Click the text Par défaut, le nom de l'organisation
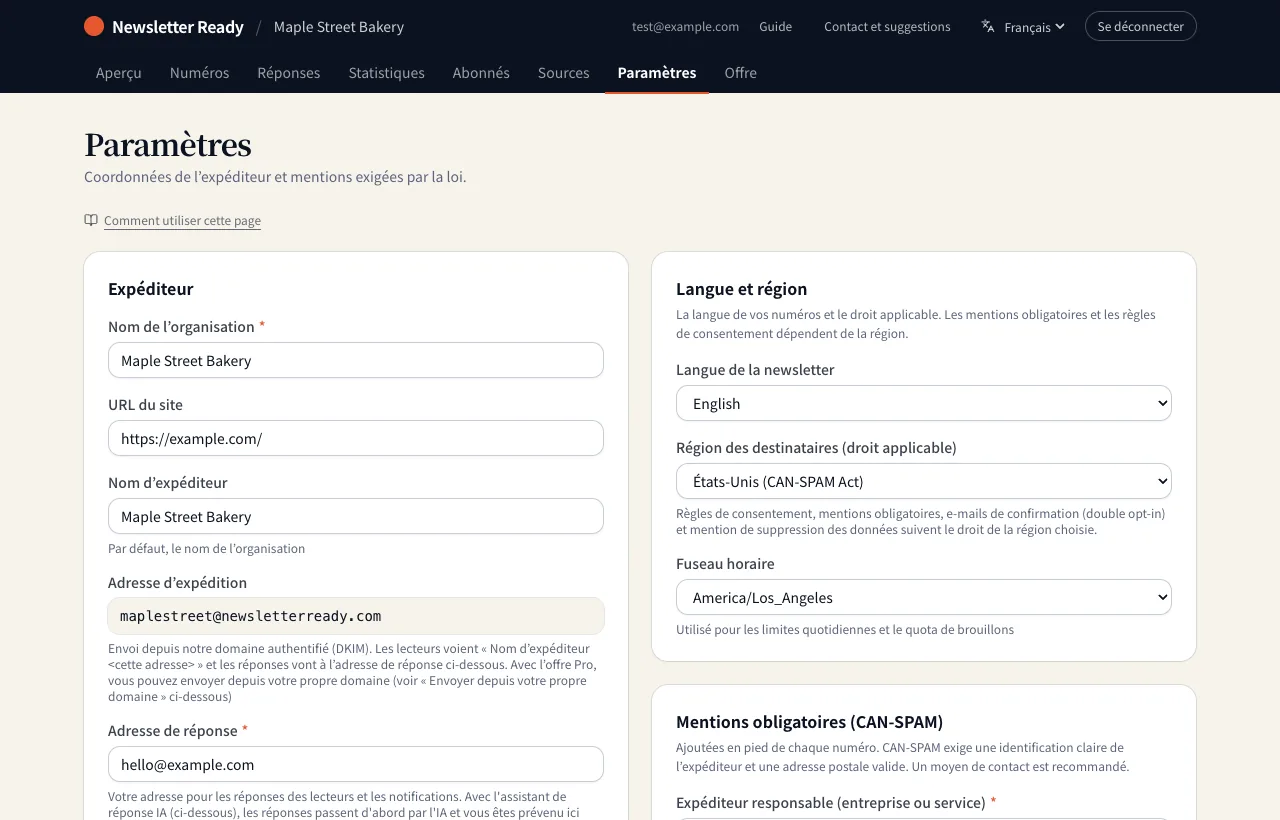Screen dimensions: 1280x820 click(207, 549)
